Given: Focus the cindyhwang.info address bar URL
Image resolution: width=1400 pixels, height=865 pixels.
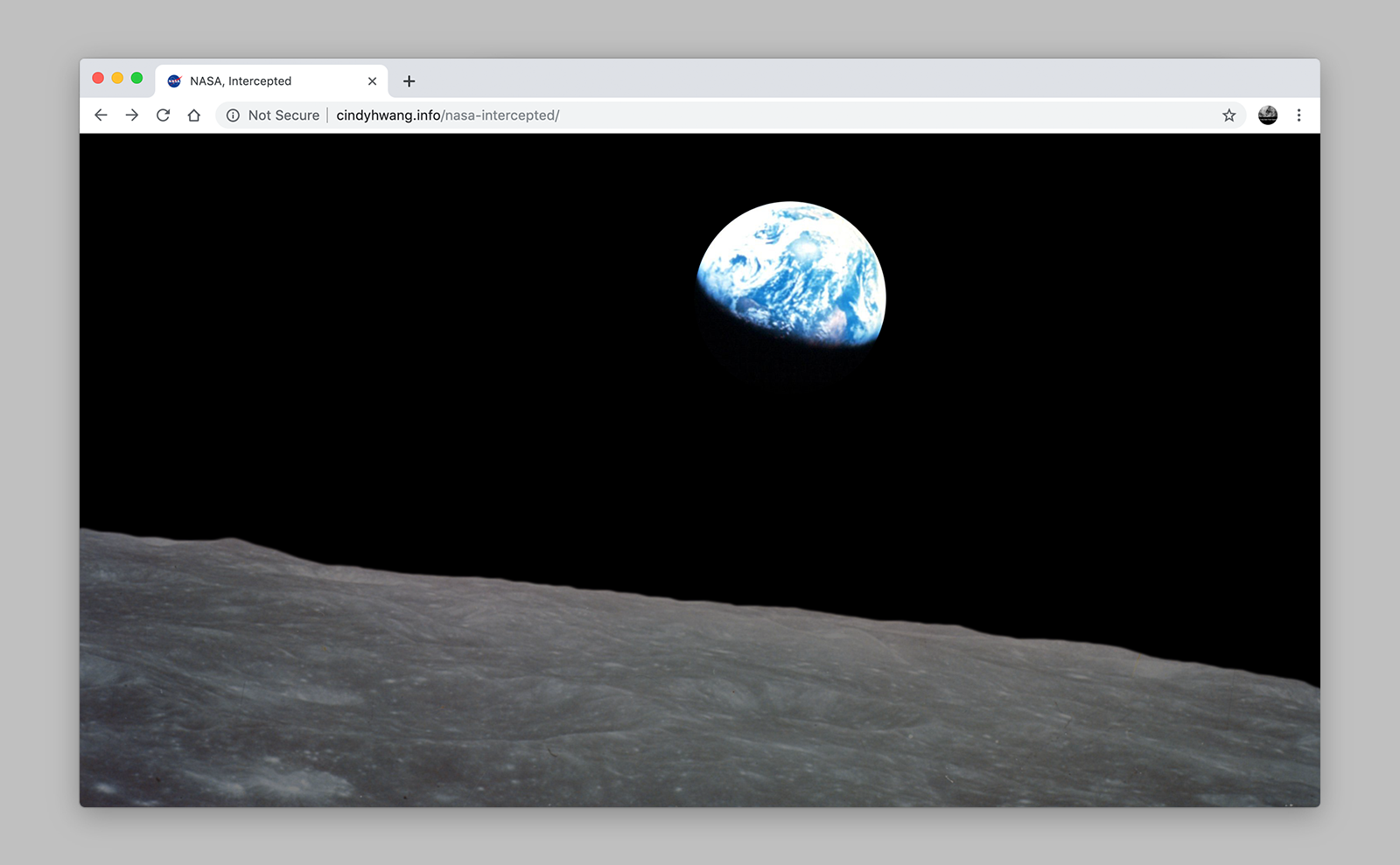Looking at the screenshot, I should (447, 115).
